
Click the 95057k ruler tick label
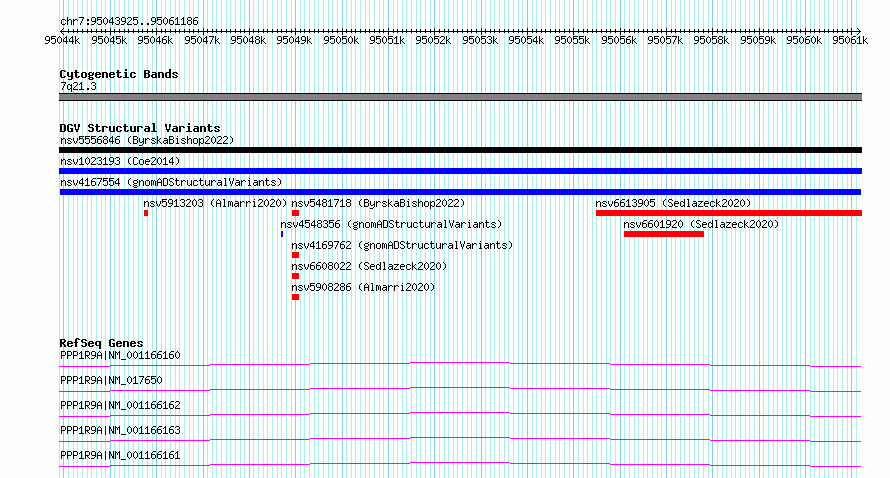click(x=665, y=40)
